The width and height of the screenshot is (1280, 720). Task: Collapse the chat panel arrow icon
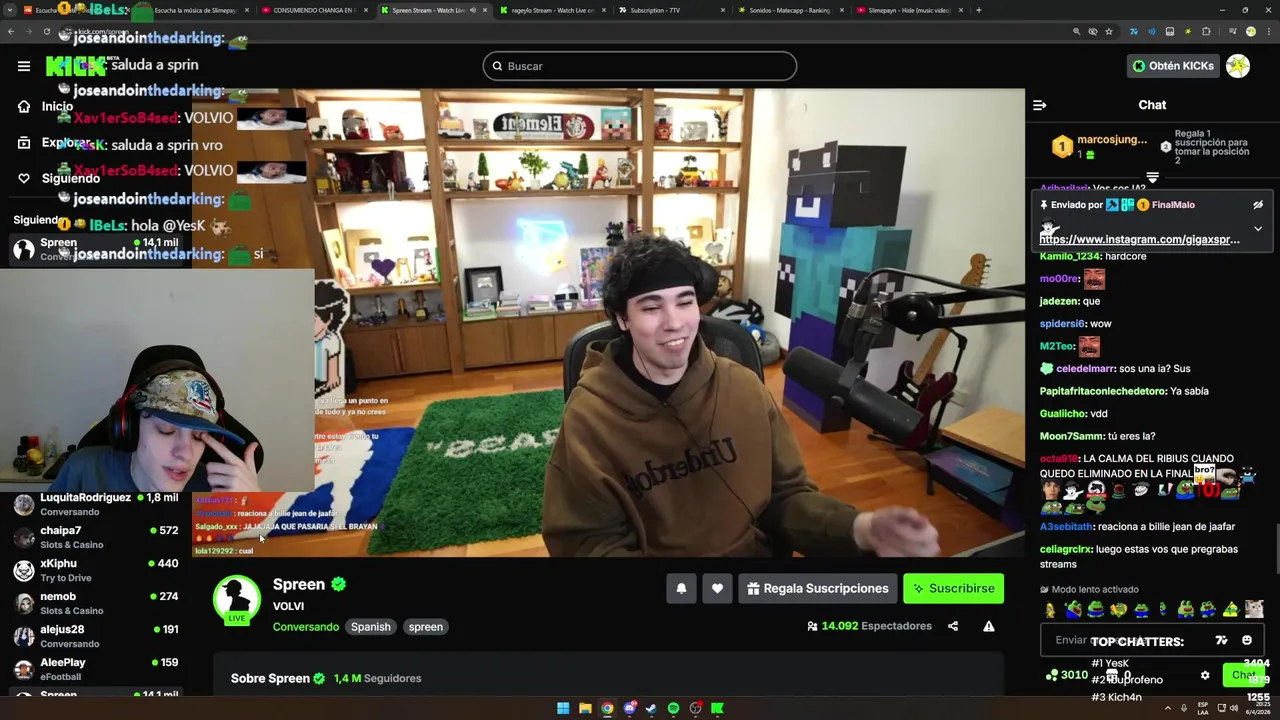click(x=1039, y=105)
